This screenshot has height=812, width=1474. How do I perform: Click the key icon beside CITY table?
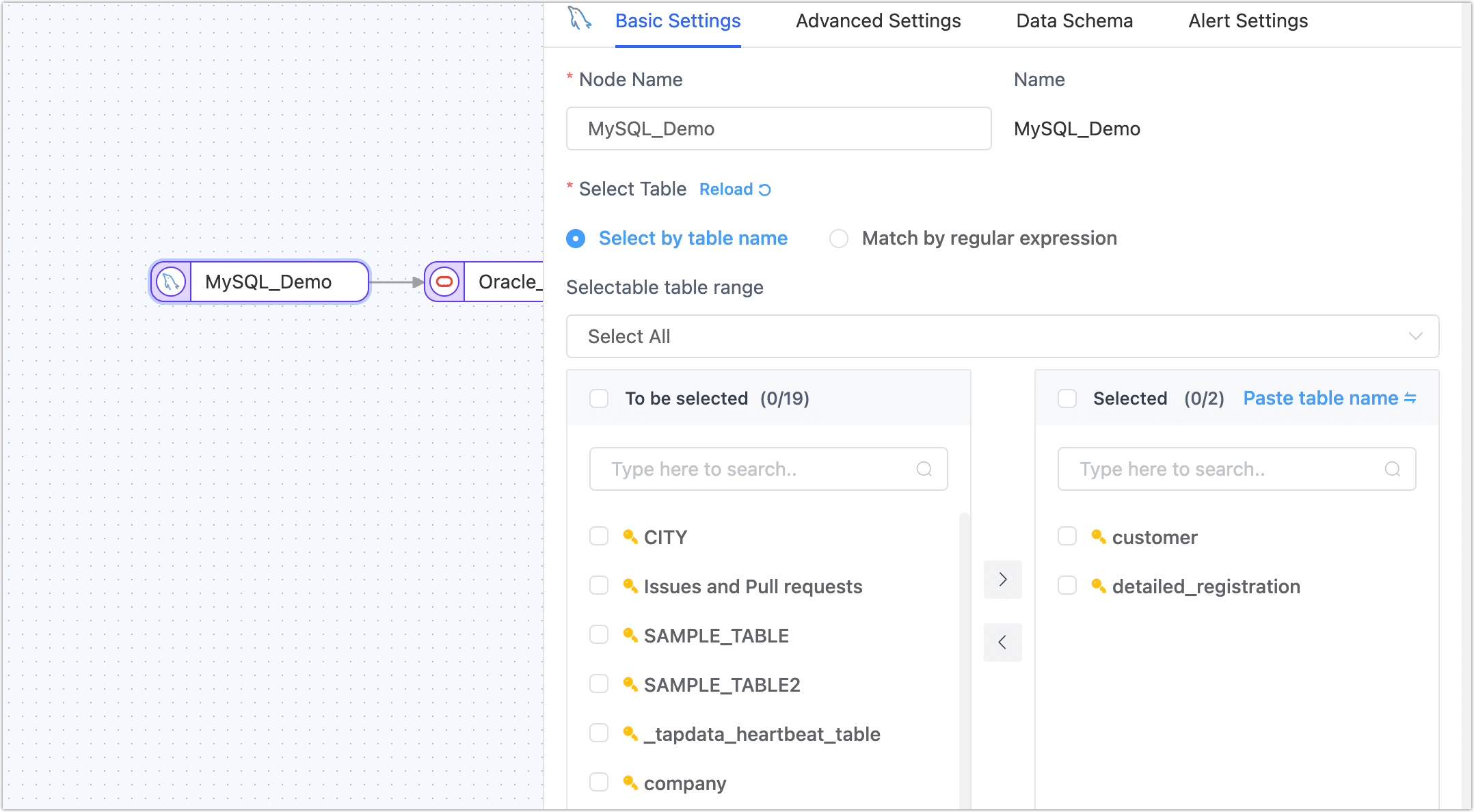(x=630, y=537)
